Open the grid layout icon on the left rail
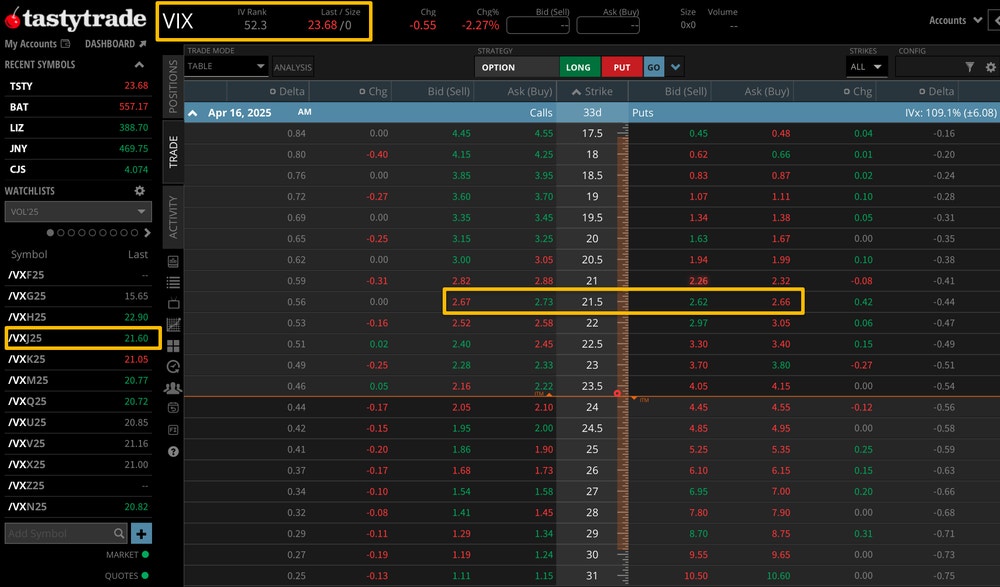The width and height of the screenshot is (1000, 587). coord(172,345)
